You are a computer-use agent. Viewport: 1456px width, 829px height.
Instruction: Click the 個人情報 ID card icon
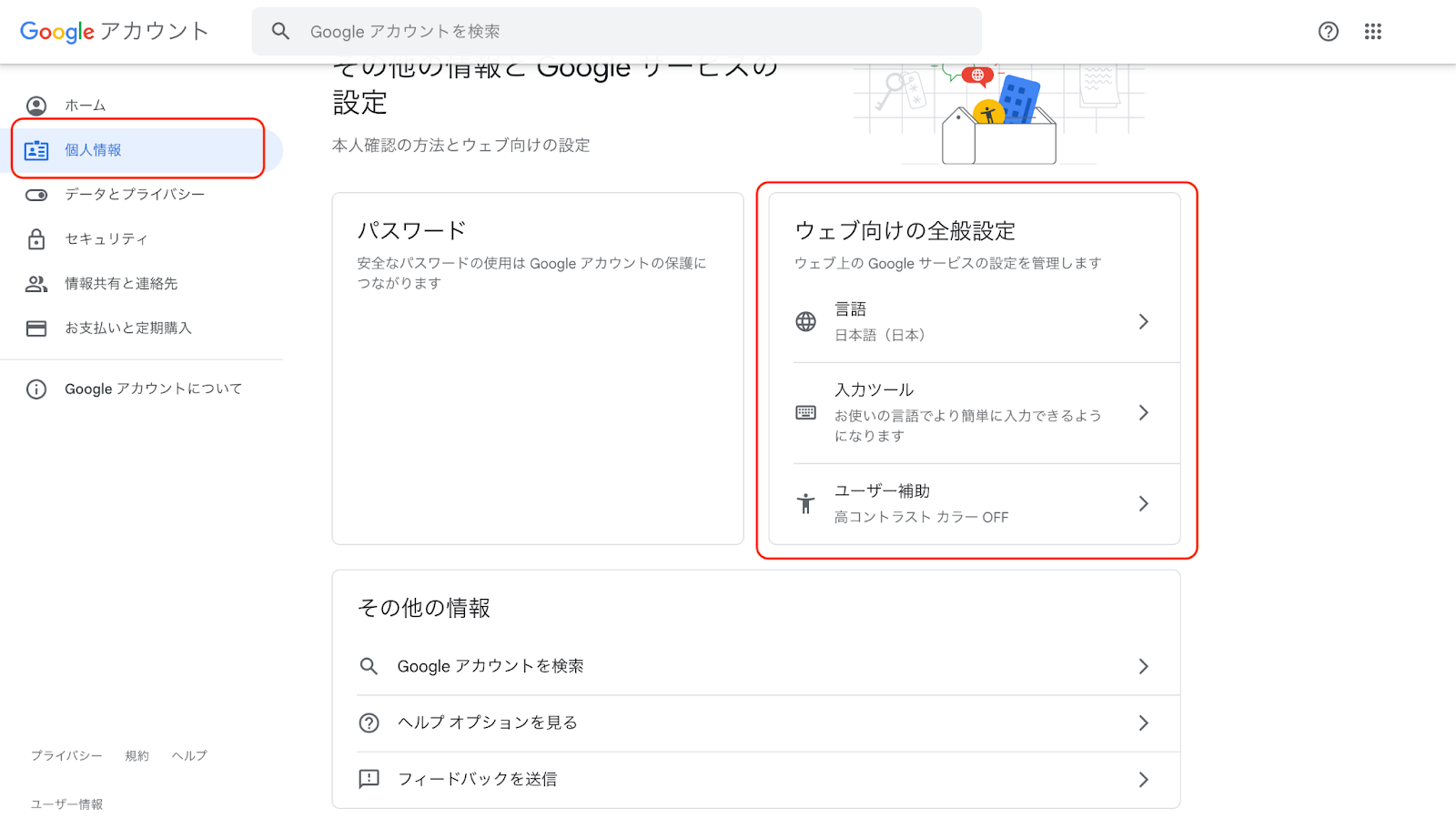[36, 150]
